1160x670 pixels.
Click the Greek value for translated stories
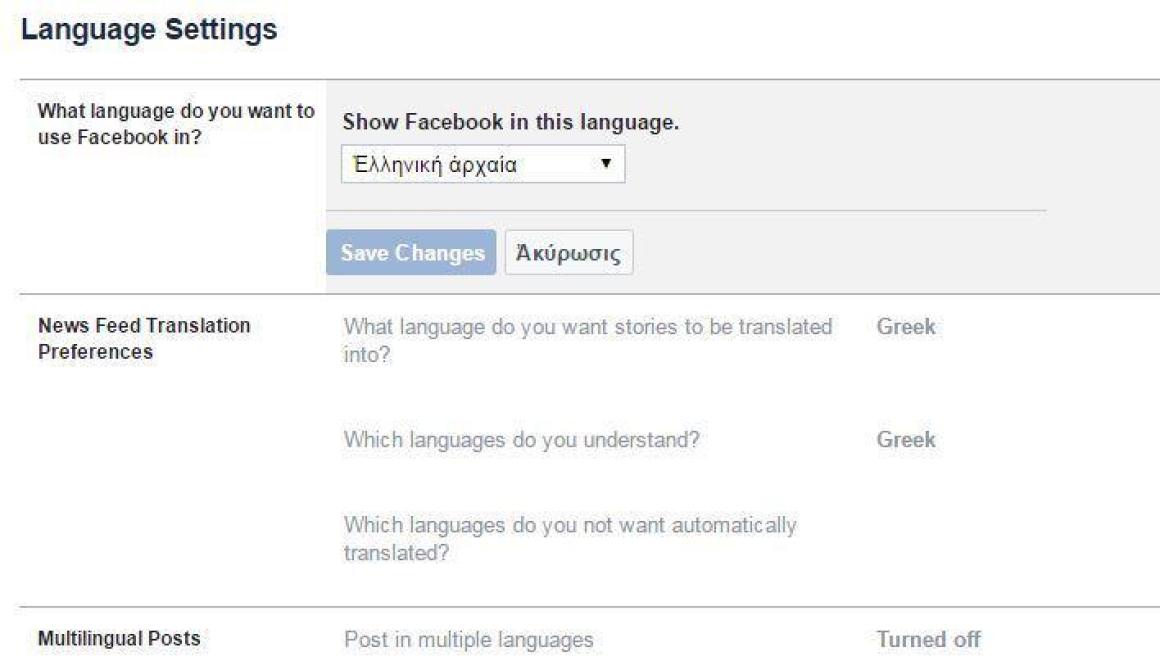(906, 327)
